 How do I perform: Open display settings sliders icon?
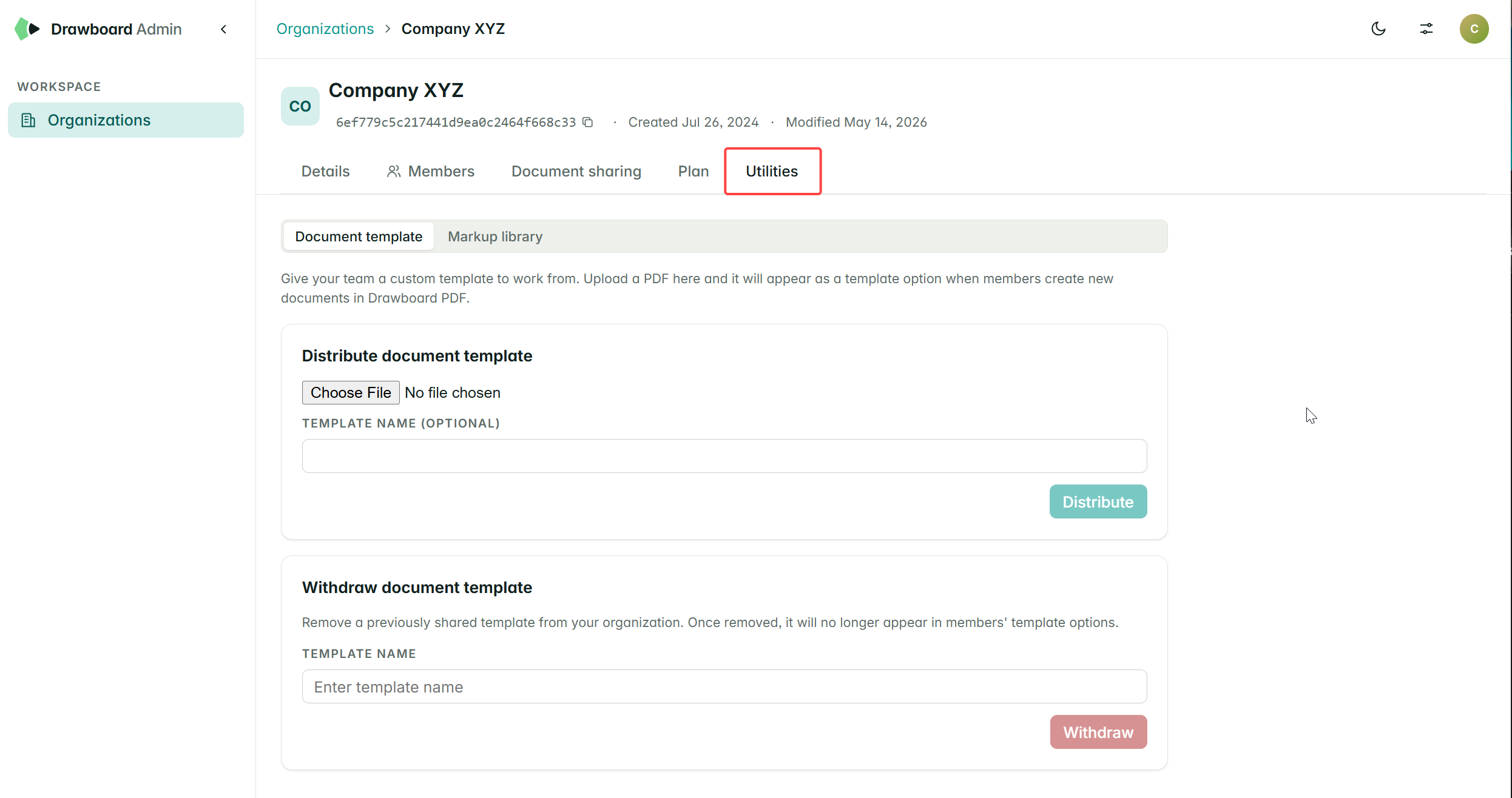(x=1426, y=29)
